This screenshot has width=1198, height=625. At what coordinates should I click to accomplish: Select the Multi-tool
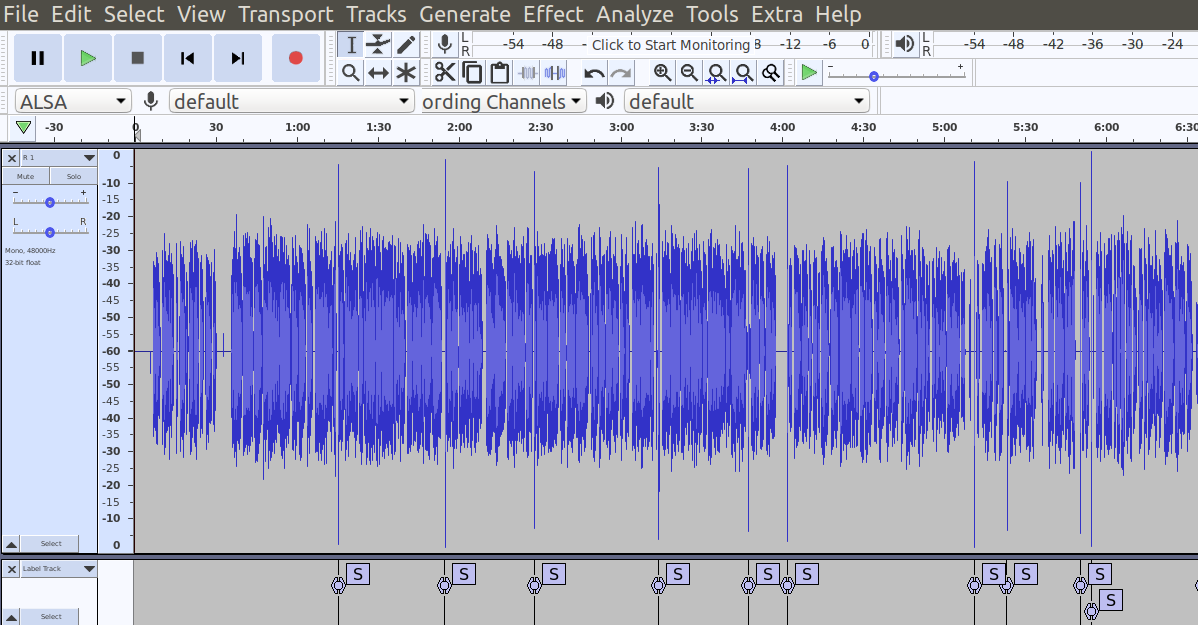pos(404,72)
